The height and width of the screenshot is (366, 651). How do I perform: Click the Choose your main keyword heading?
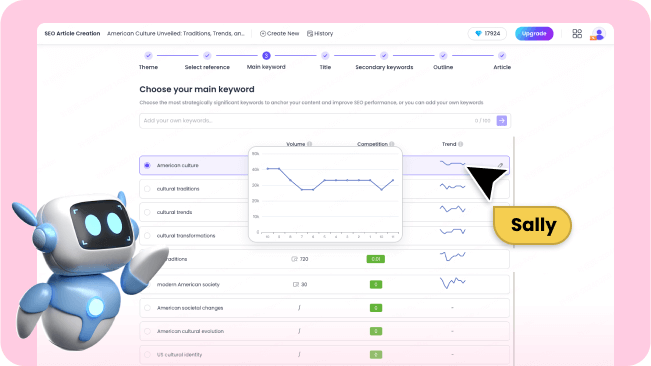pos(197,89)
